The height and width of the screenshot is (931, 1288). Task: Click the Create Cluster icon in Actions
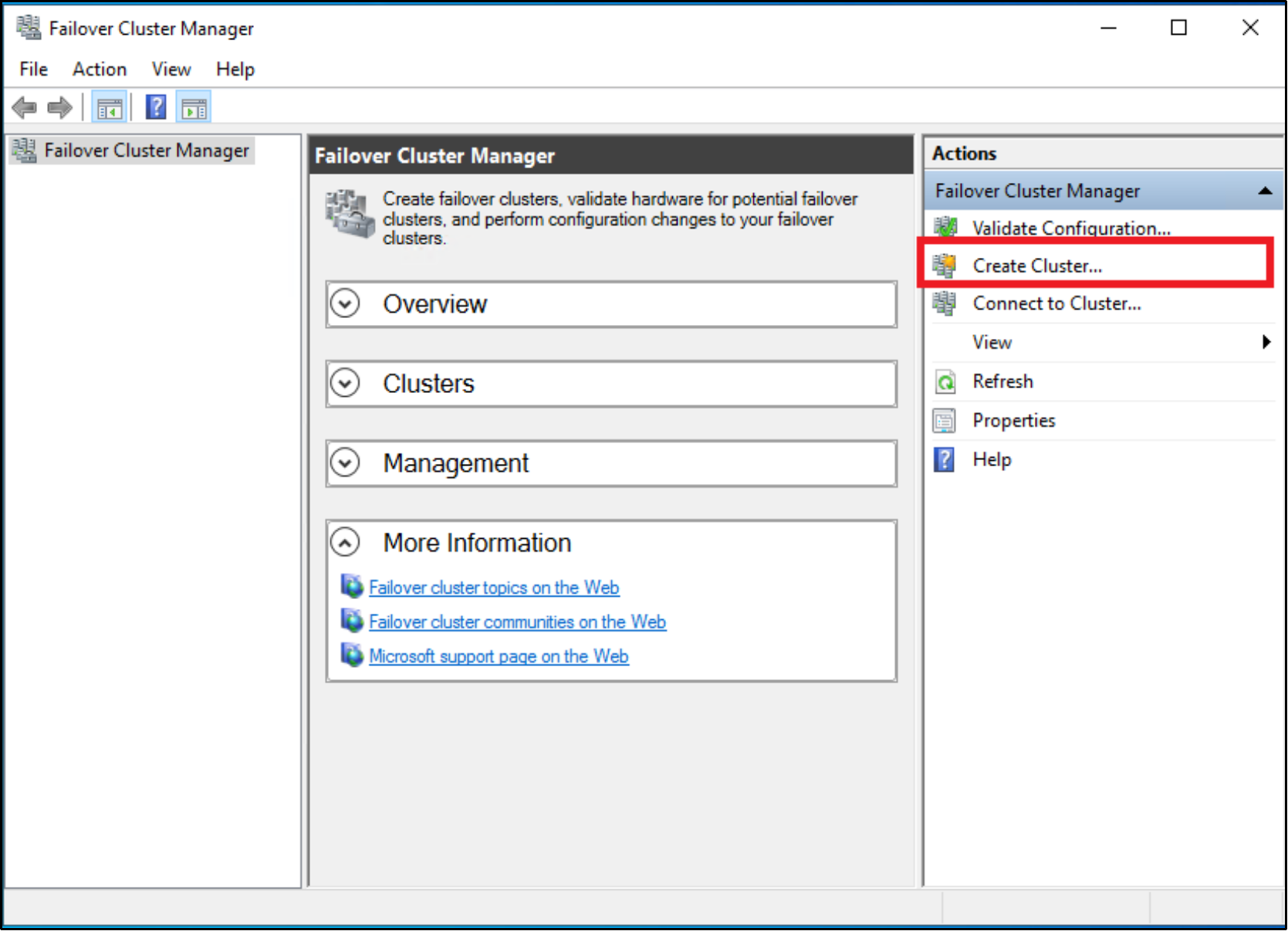(945, 266)
